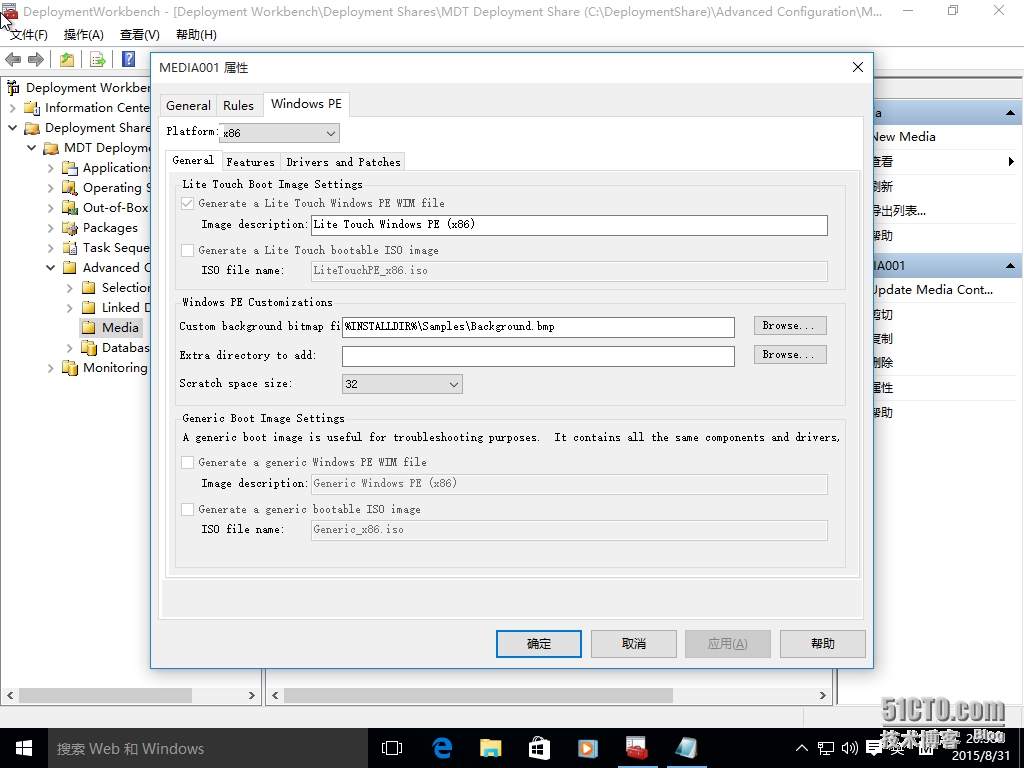
Task: Expand the Monitoring tree node
Action: point(50,368)
